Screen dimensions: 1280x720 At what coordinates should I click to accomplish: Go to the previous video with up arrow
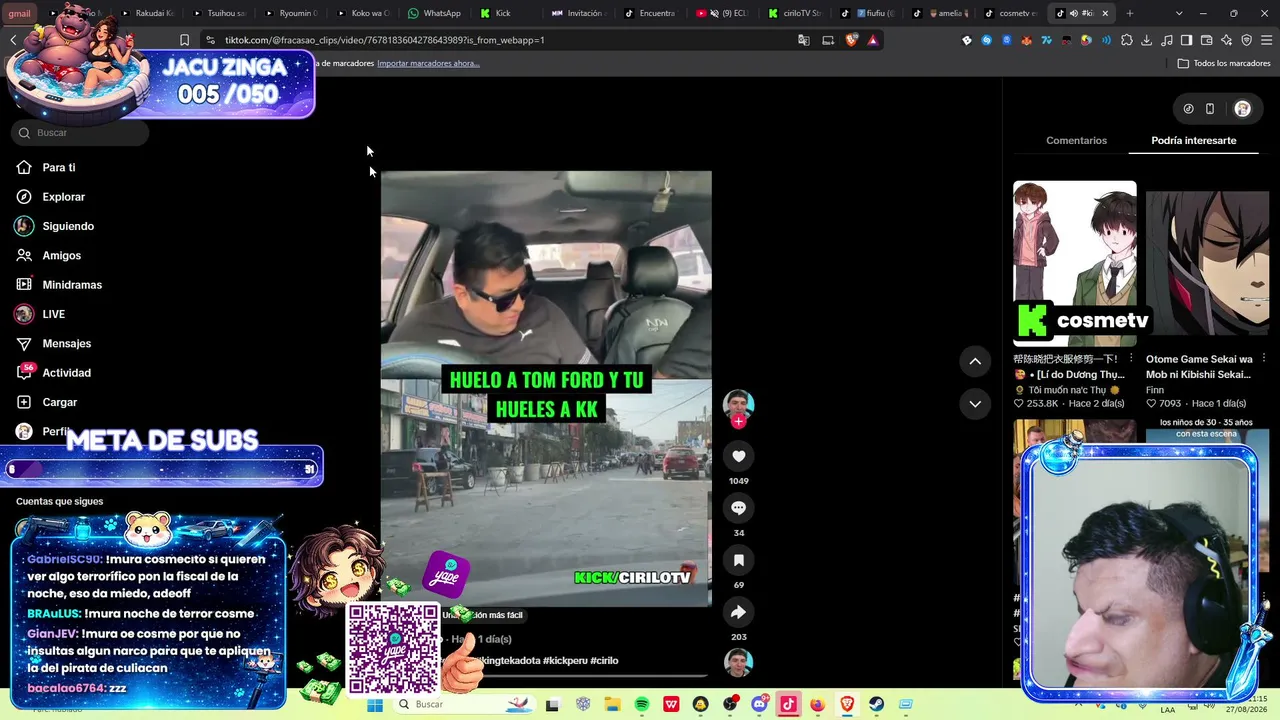pyautogui.click(x=975, y=361)
